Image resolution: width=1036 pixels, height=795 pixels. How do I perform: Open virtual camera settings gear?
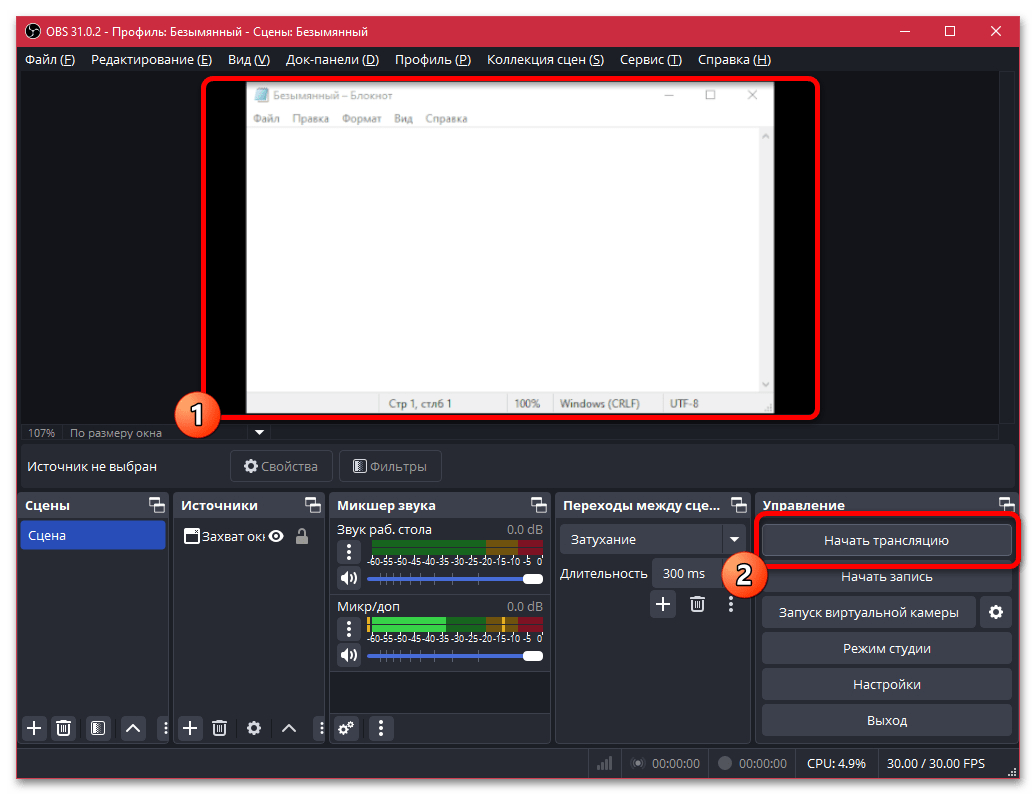[996, 613]
